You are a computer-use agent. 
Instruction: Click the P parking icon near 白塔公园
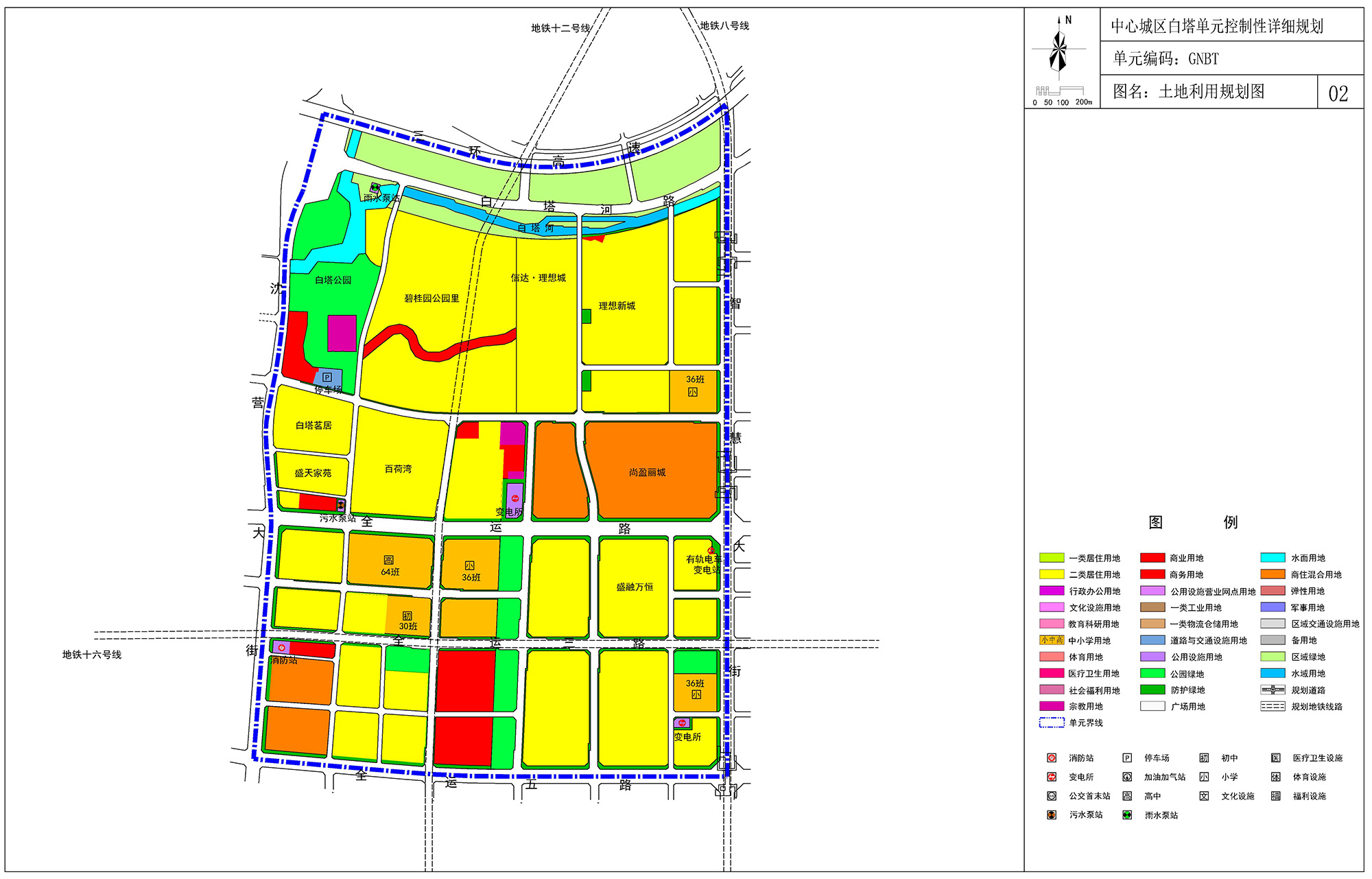pyautogui.click(x=327, y=377)
